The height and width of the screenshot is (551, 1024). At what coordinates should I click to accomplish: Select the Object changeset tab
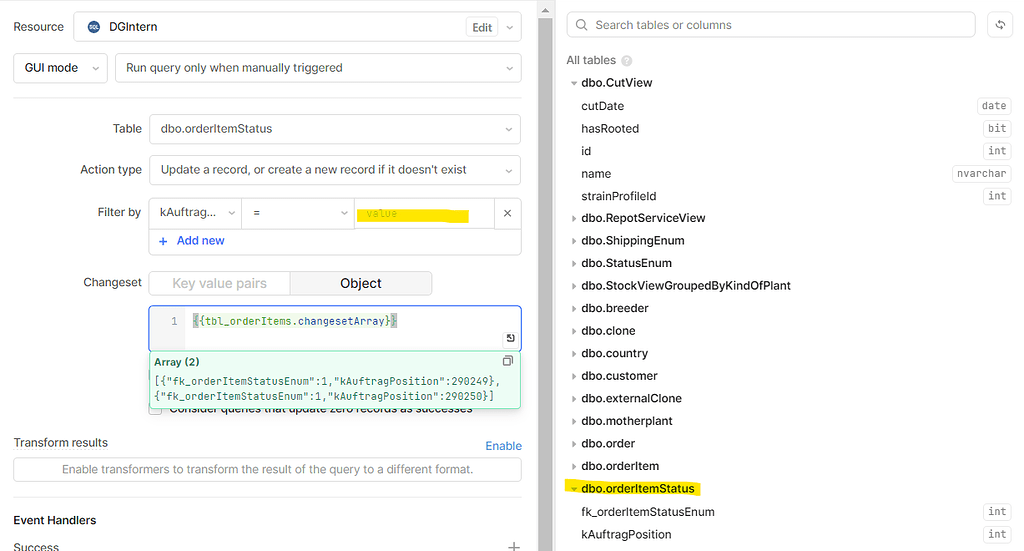(x=360, y=283)
